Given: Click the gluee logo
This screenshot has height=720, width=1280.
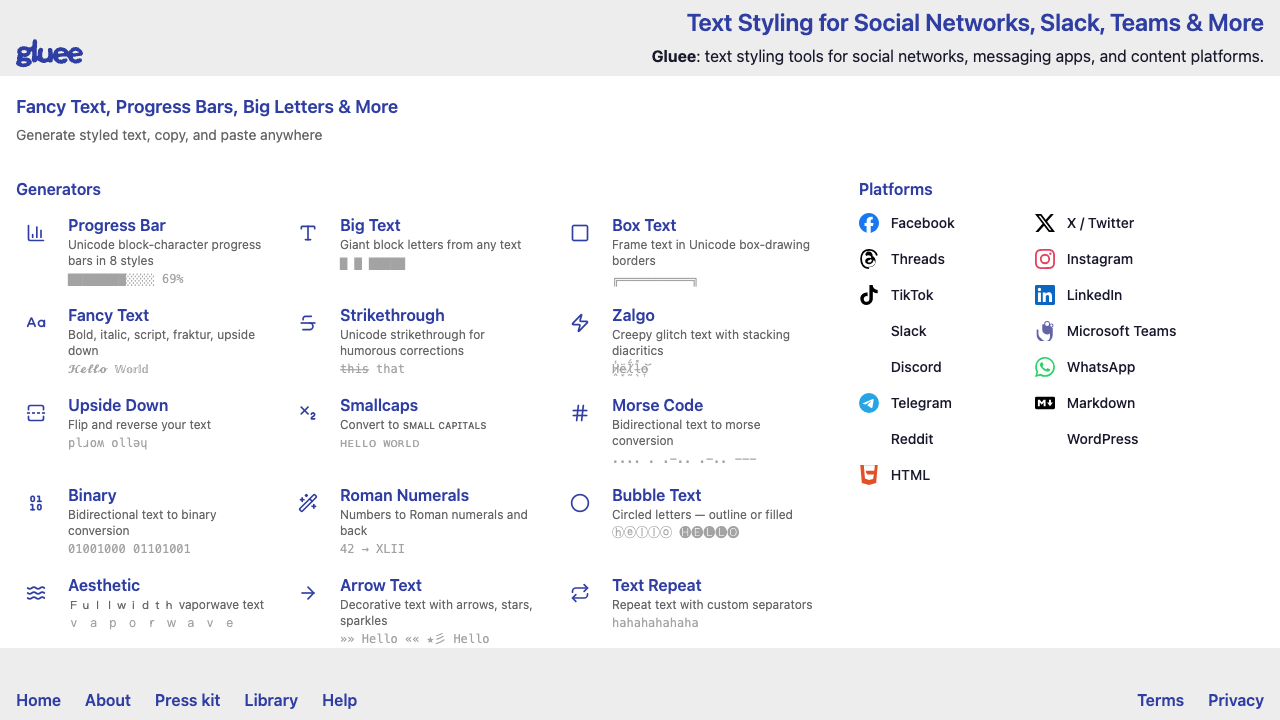Looking at the screenshot, I should coord(49,54).
